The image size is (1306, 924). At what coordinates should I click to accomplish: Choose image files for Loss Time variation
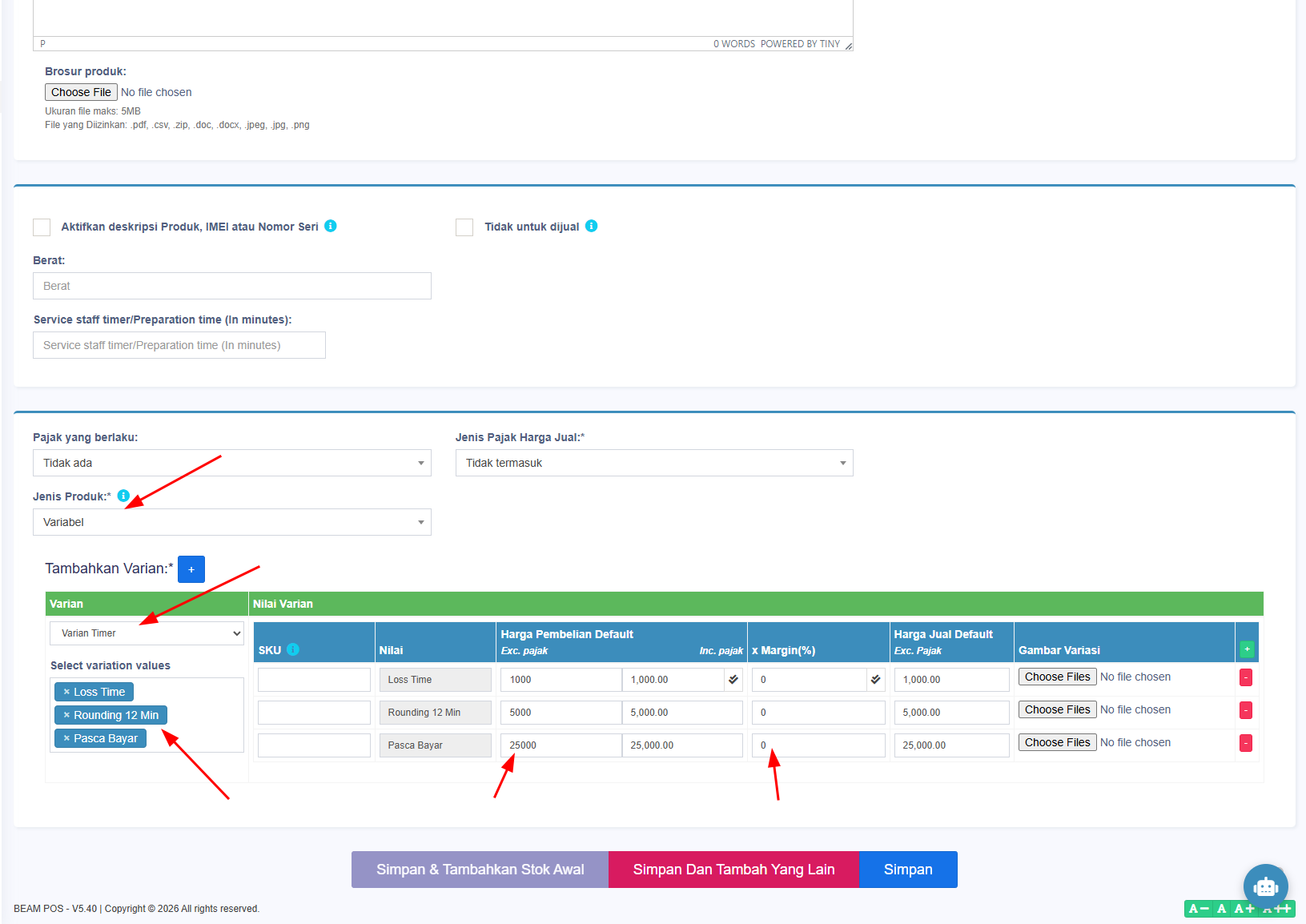click(x=1057, y=677)
